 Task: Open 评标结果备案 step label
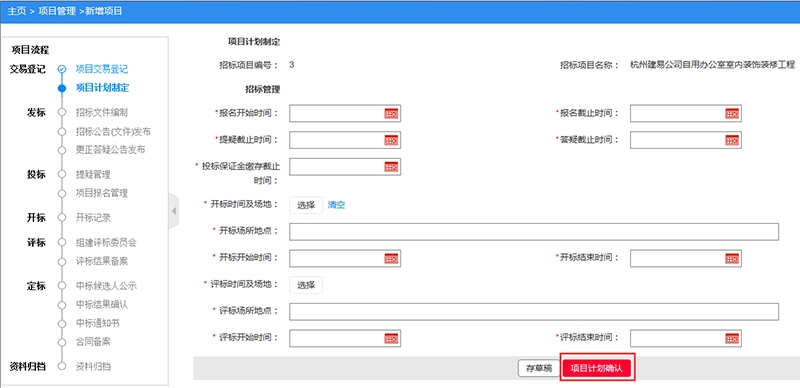pos(102,261)
